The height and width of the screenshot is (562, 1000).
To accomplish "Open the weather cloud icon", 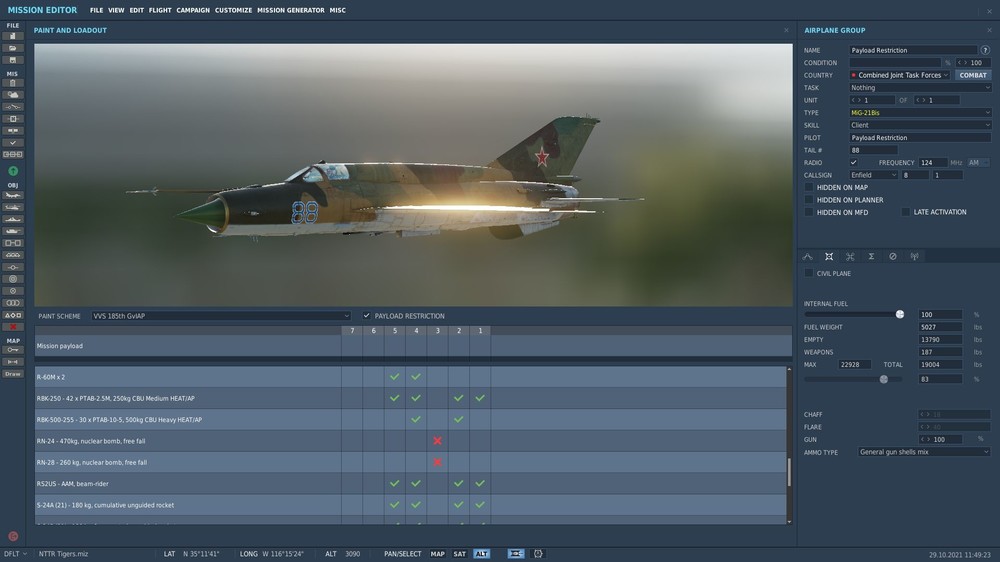I will click(x=13, y=95).
